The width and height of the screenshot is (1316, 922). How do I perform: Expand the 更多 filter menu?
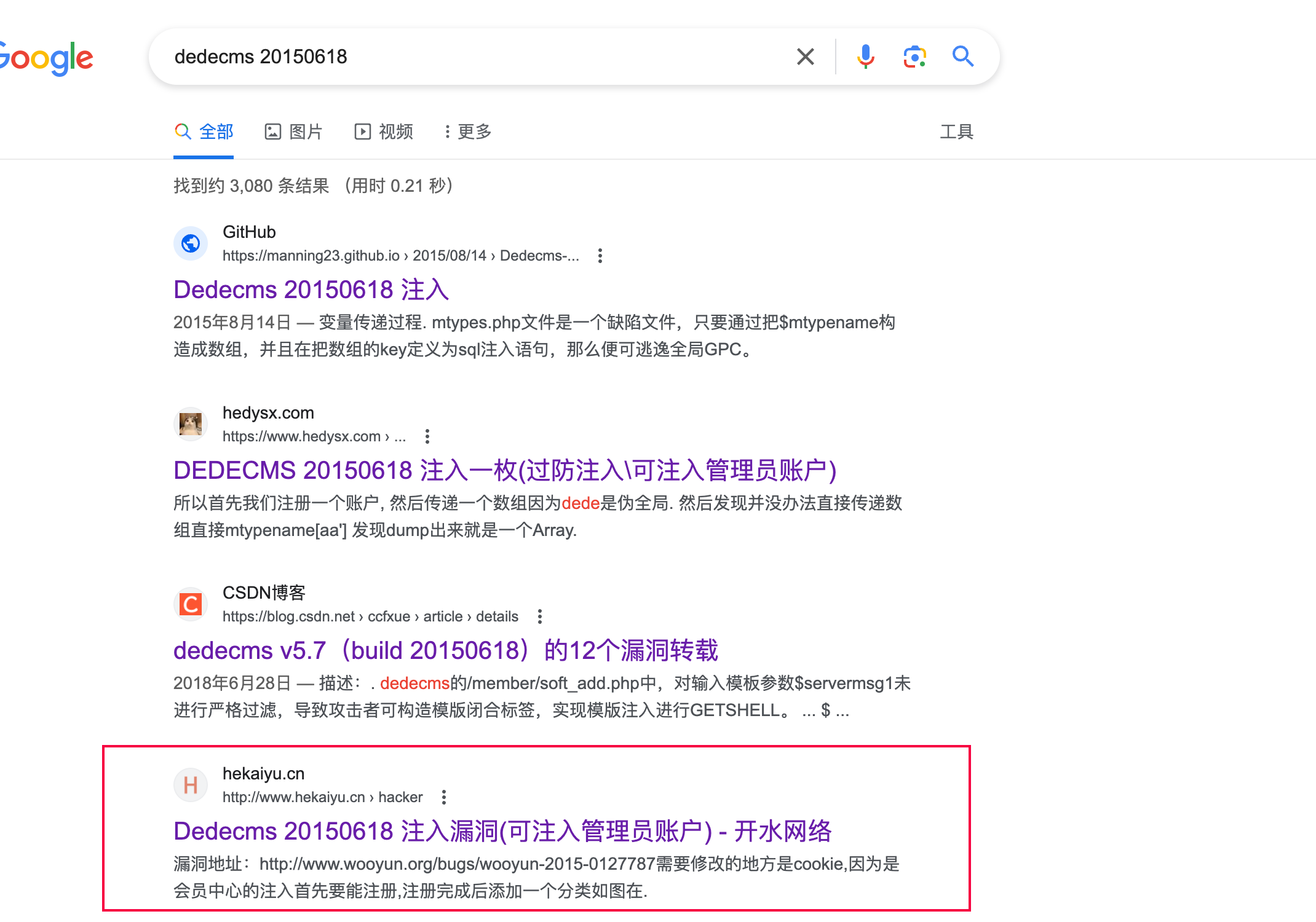tap(468, 132)
